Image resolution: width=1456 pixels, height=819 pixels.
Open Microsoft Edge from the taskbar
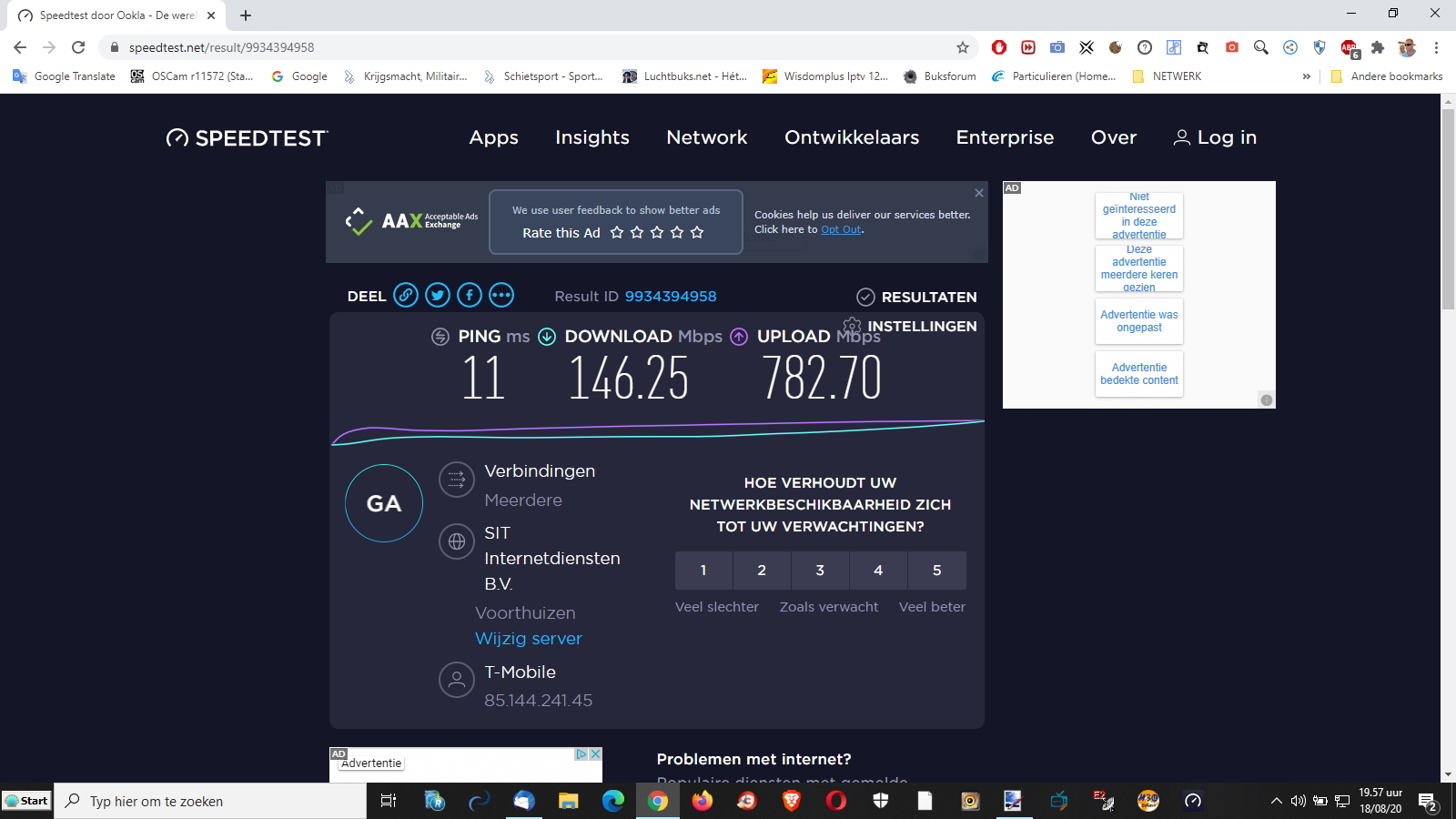pos(613,801)
